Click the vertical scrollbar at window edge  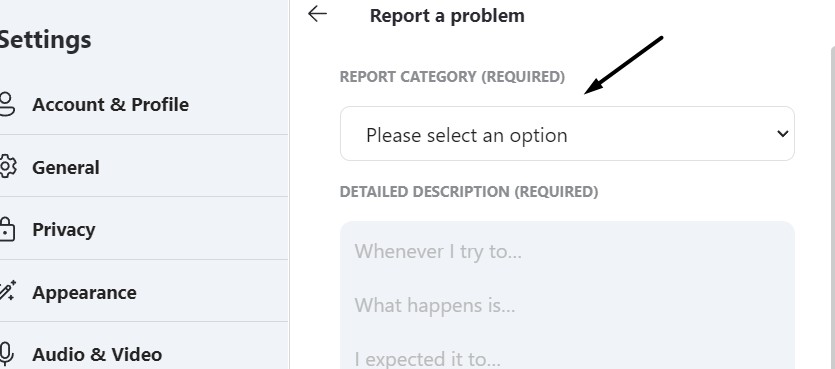pos(832,208)
